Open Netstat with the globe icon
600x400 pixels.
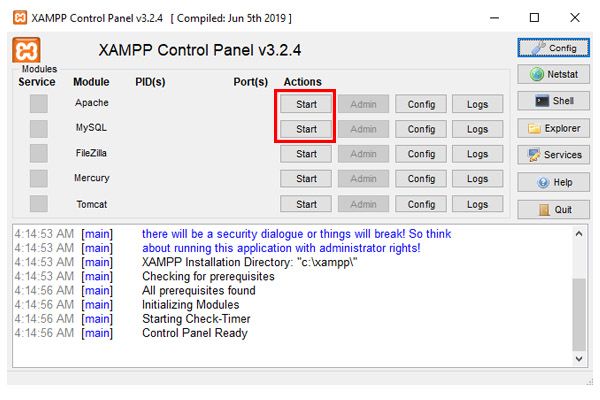553,74
